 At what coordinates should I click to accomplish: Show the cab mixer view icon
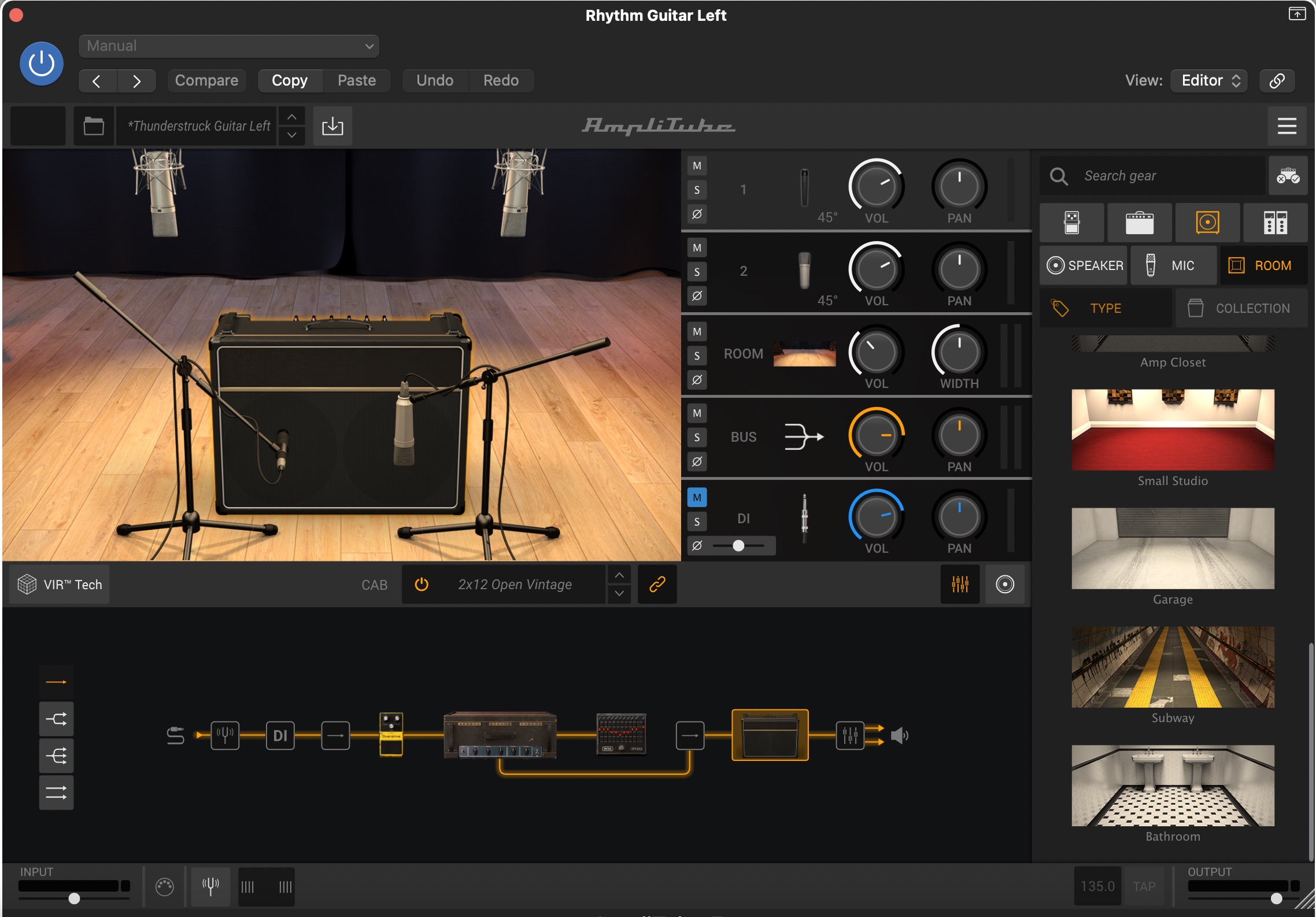pos(960,585)
